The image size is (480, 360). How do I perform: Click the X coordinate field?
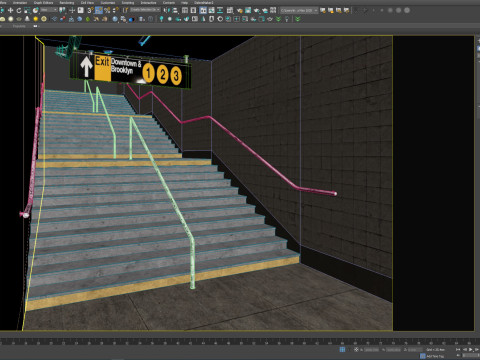pyautogui.click(x=371, y=350)
